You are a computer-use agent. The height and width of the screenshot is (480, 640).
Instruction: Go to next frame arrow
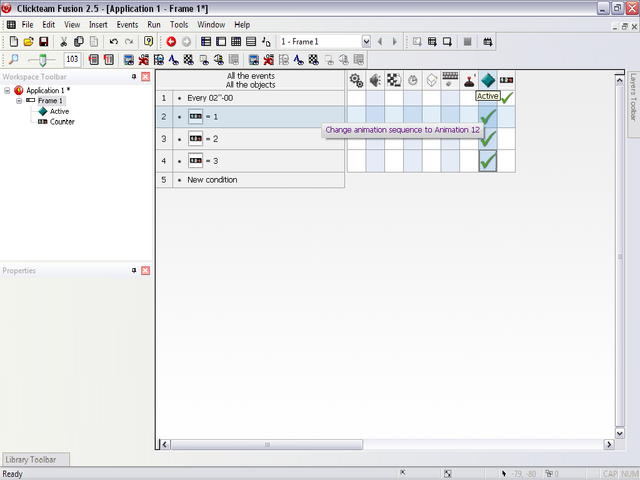coord(395,42)
